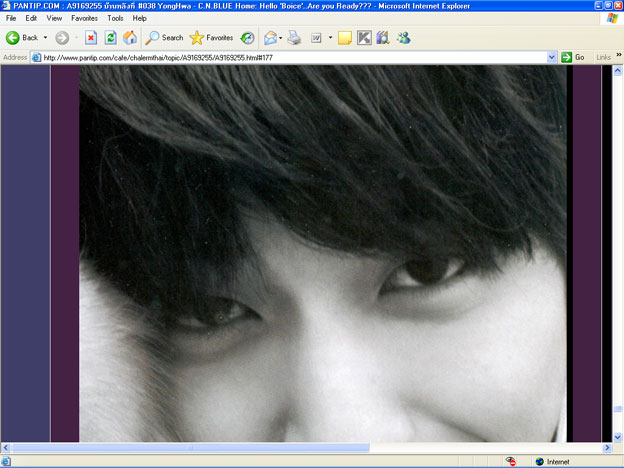Open the Edit menu
The width and height of the screenshot is (624, 468).
pyautogui.click(x=31, y=18)
